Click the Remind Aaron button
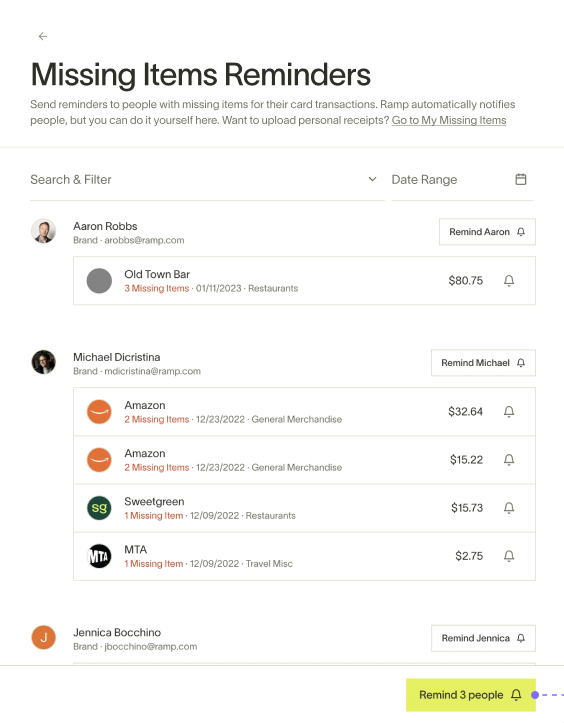The height and width of the screenshot is (723, 564). 487,232
